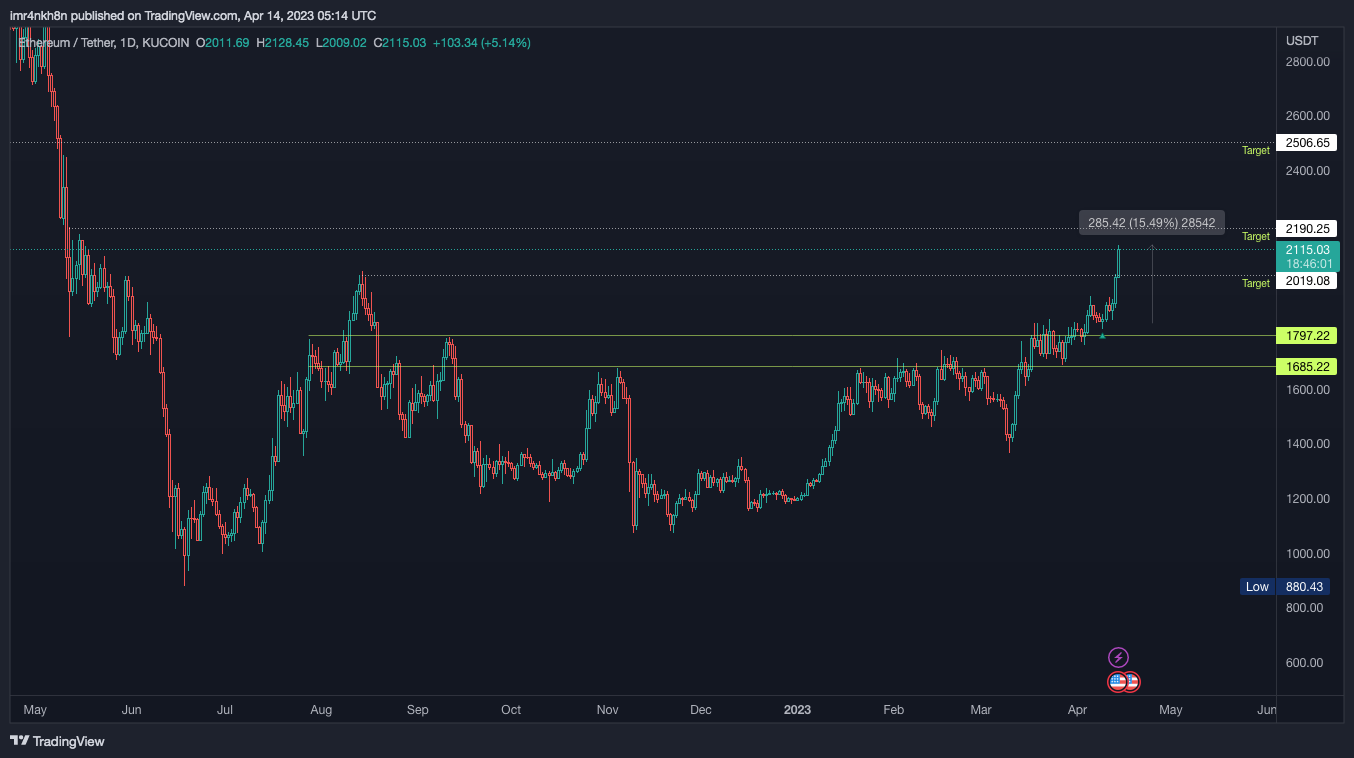Image resolution: width=1354 pixels, height=758 pixels.
Task: Click the 600.00 price axis label
Action: [x=1307, y=663]
